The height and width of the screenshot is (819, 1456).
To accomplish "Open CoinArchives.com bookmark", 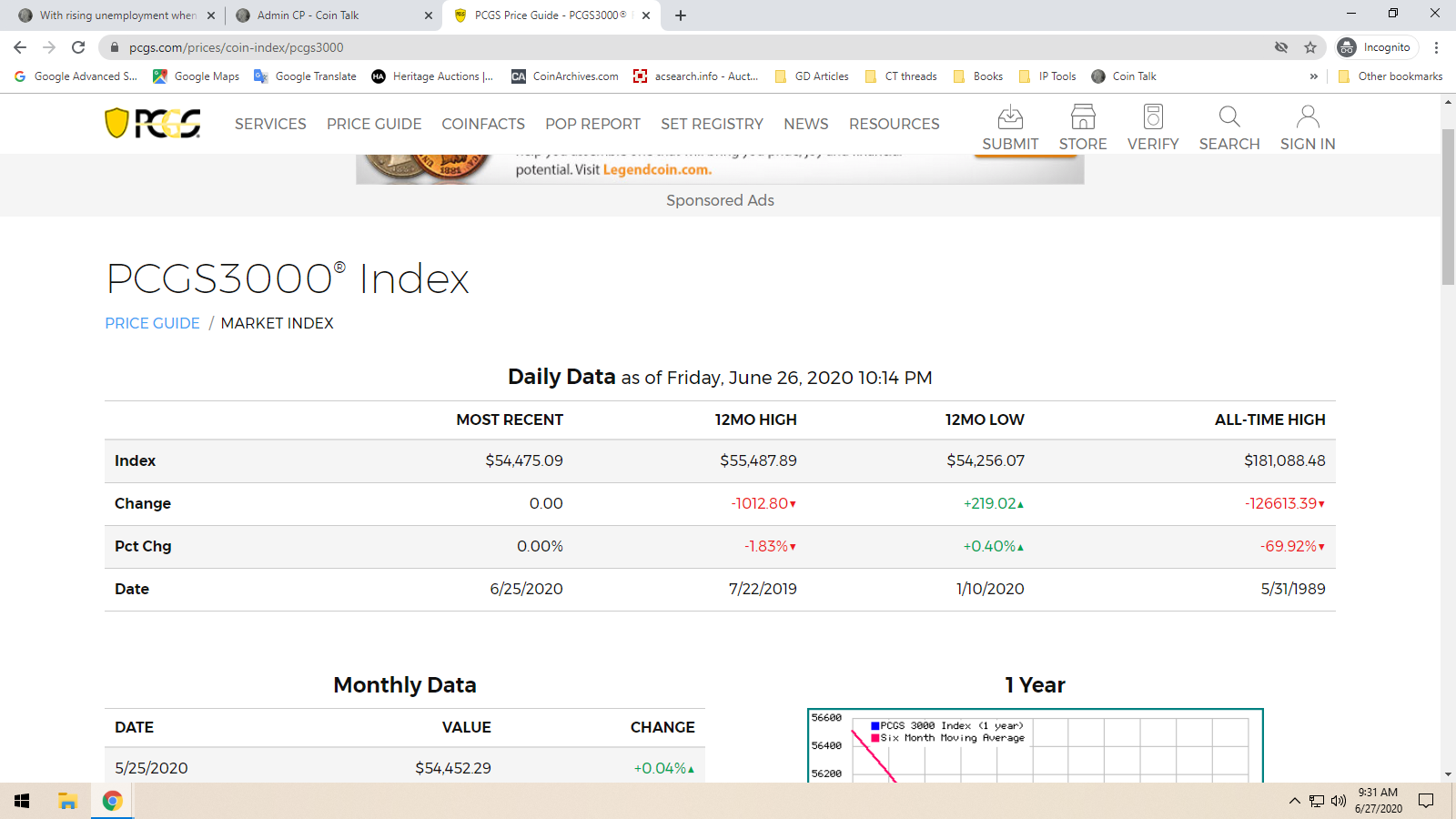I will click(x=565, y=76).
